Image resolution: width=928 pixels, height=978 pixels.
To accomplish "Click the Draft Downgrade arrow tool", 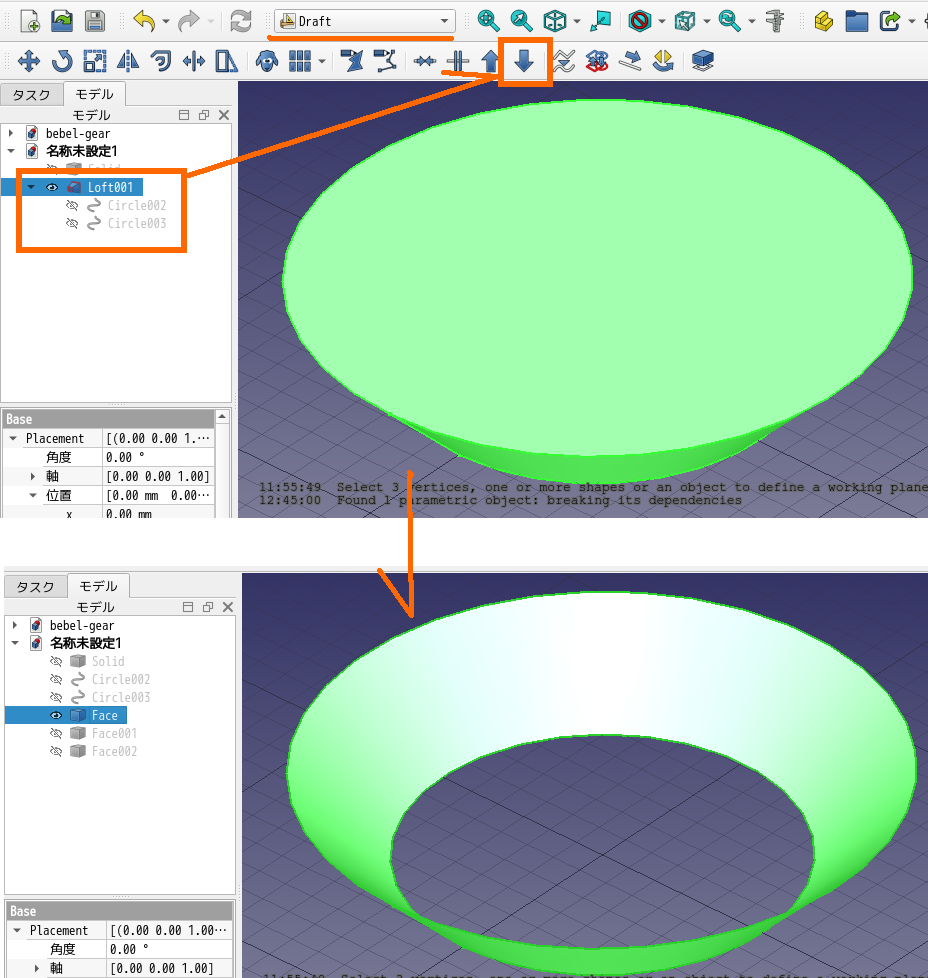I will coord(524,62).
